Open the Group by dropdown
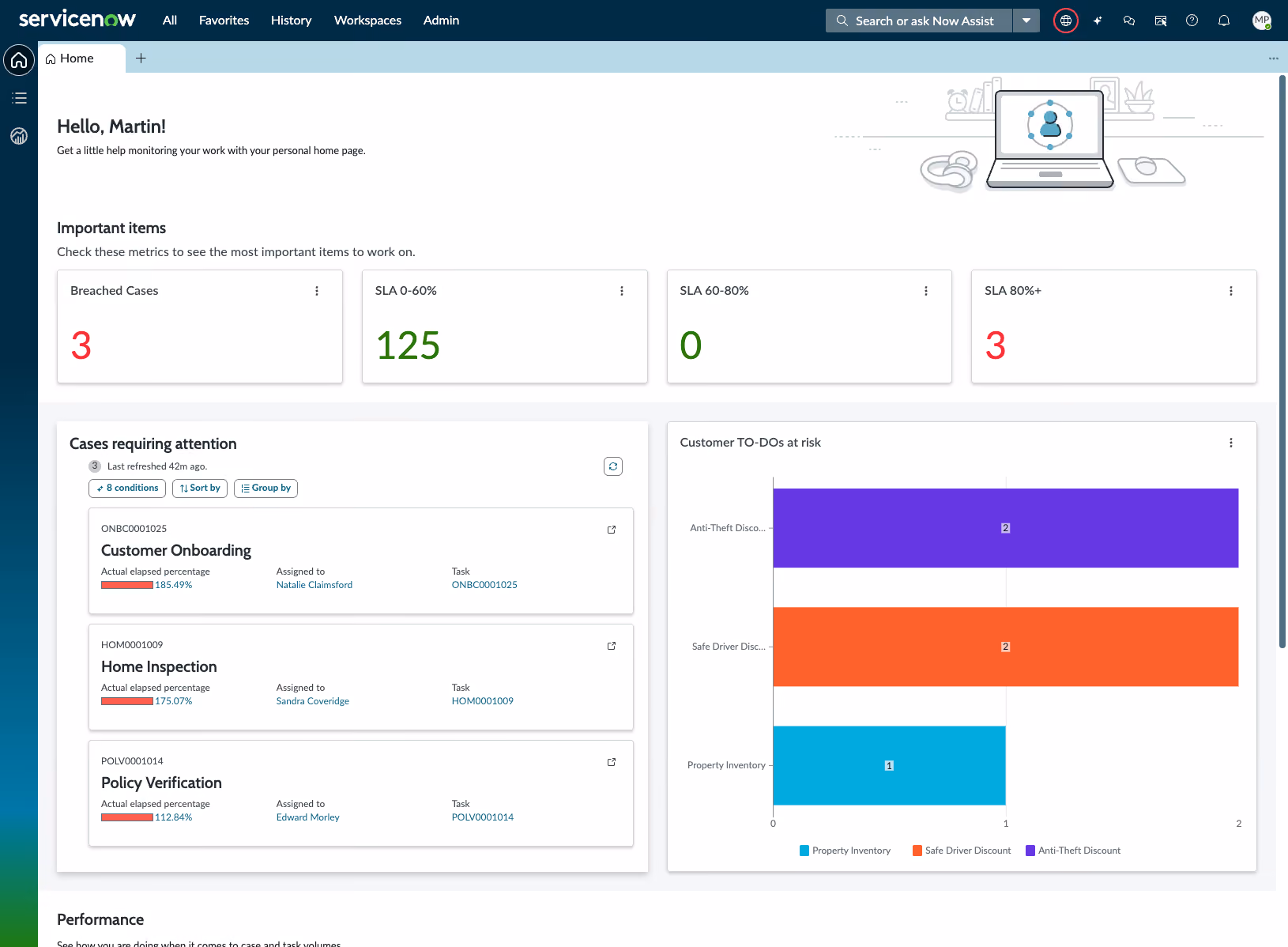The height and width of the screenshot is (947, 1288). (266, 489)
